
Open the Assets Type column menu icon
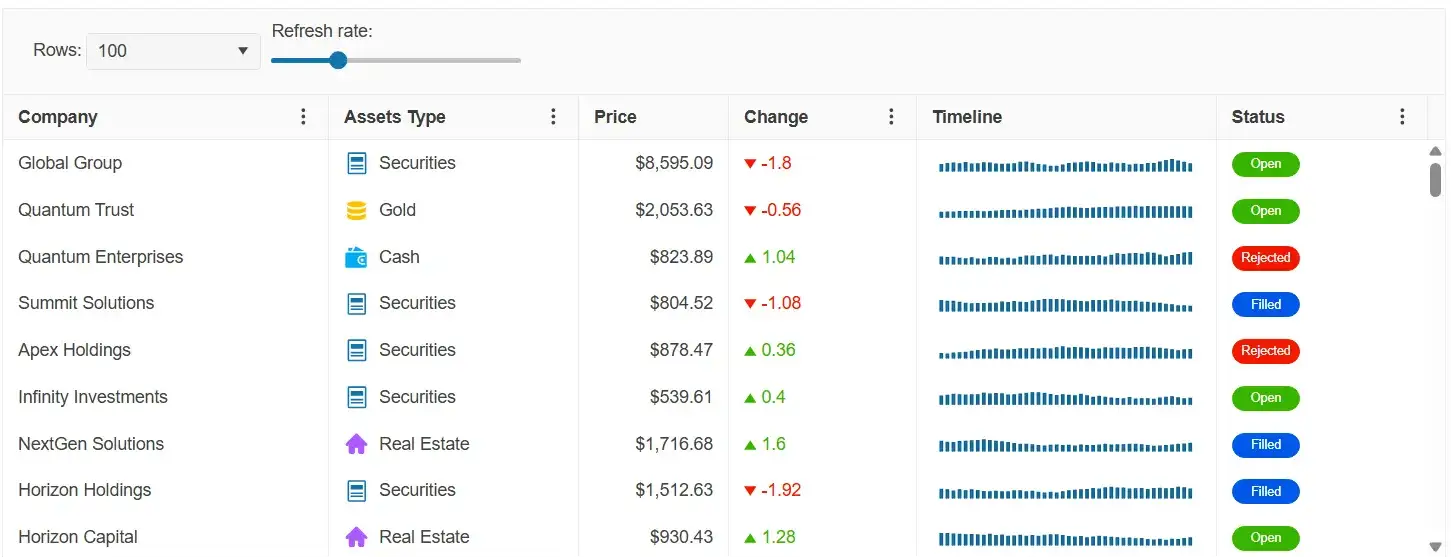pyautogui.click(x=554, y=117)
